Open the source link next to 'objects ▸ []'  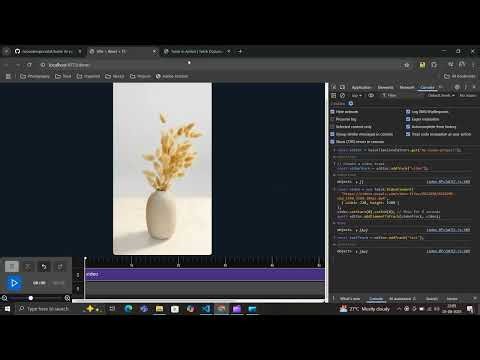[x=448, y=182]
